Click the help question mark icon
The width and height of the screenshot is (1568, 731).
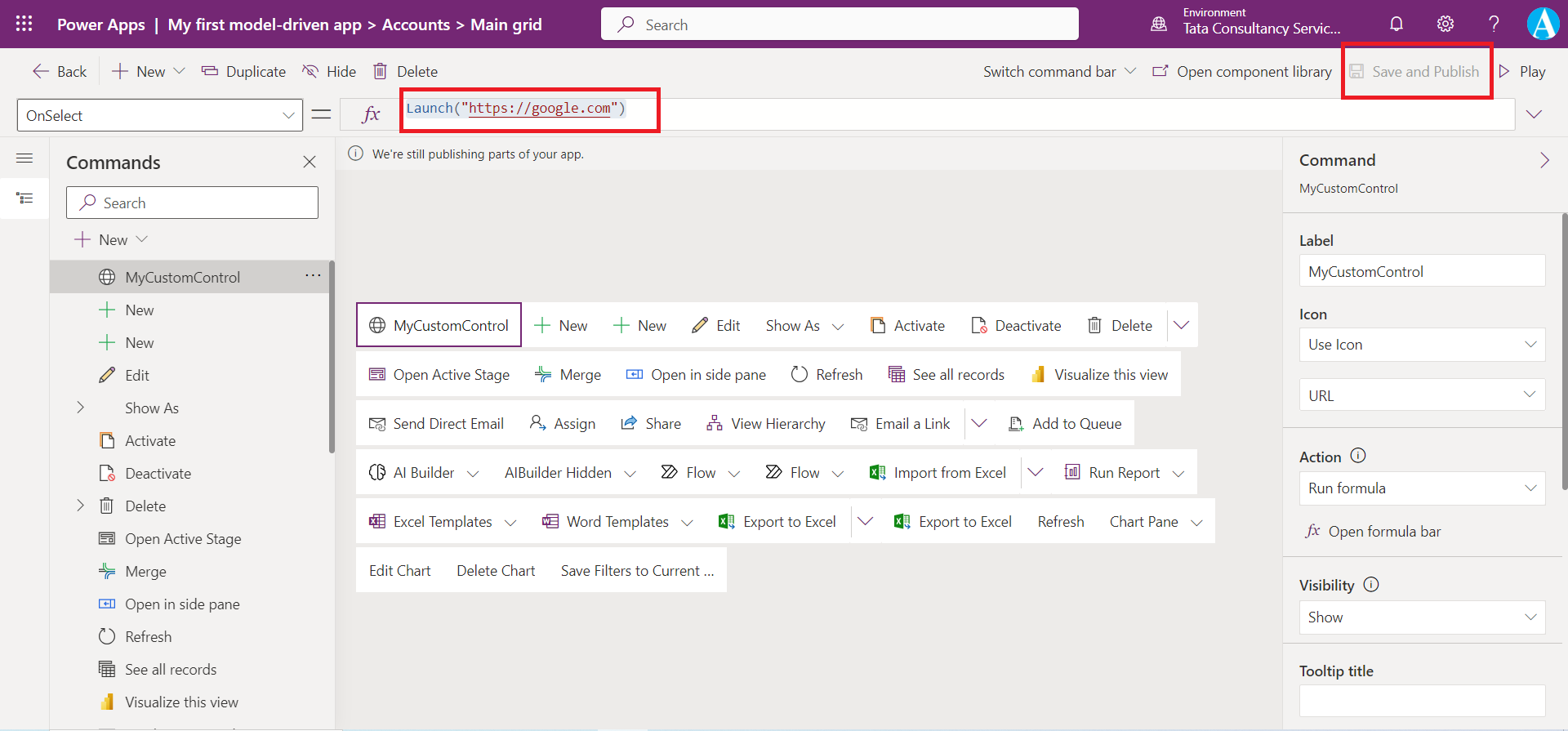pos(1494,24)
